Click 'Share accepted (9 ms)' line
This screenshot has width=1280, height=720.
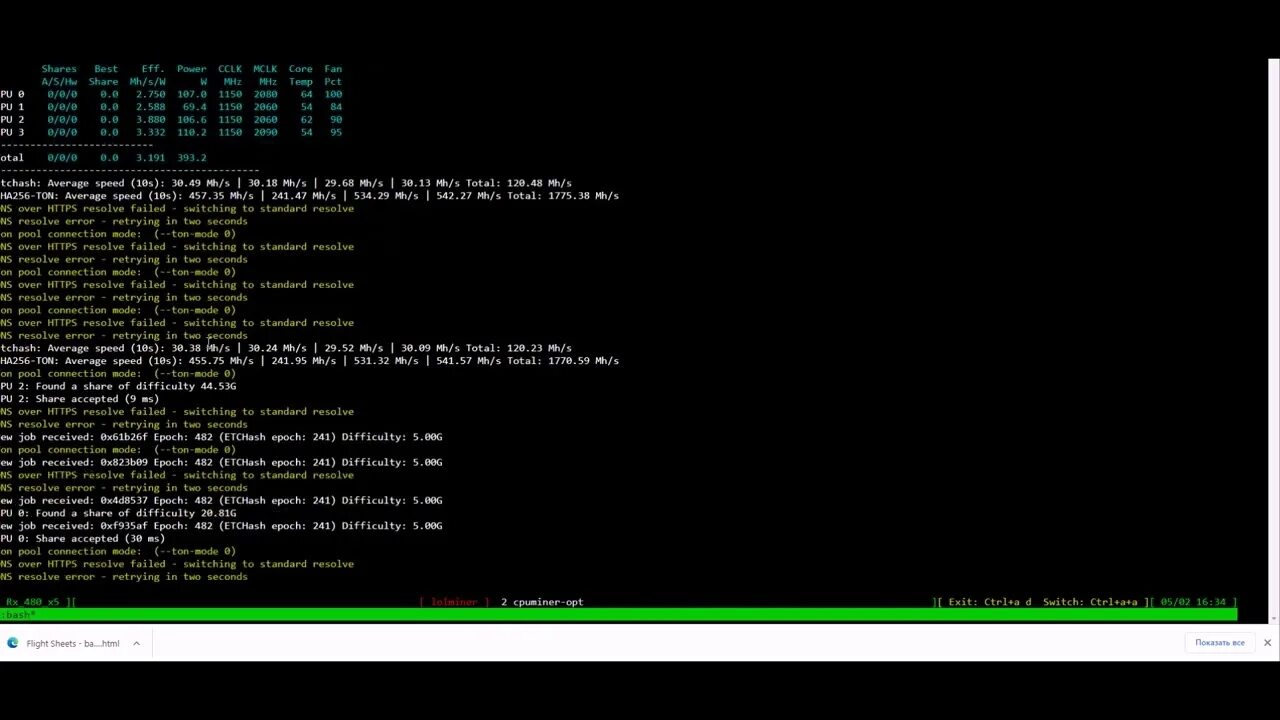pos(80,399)
